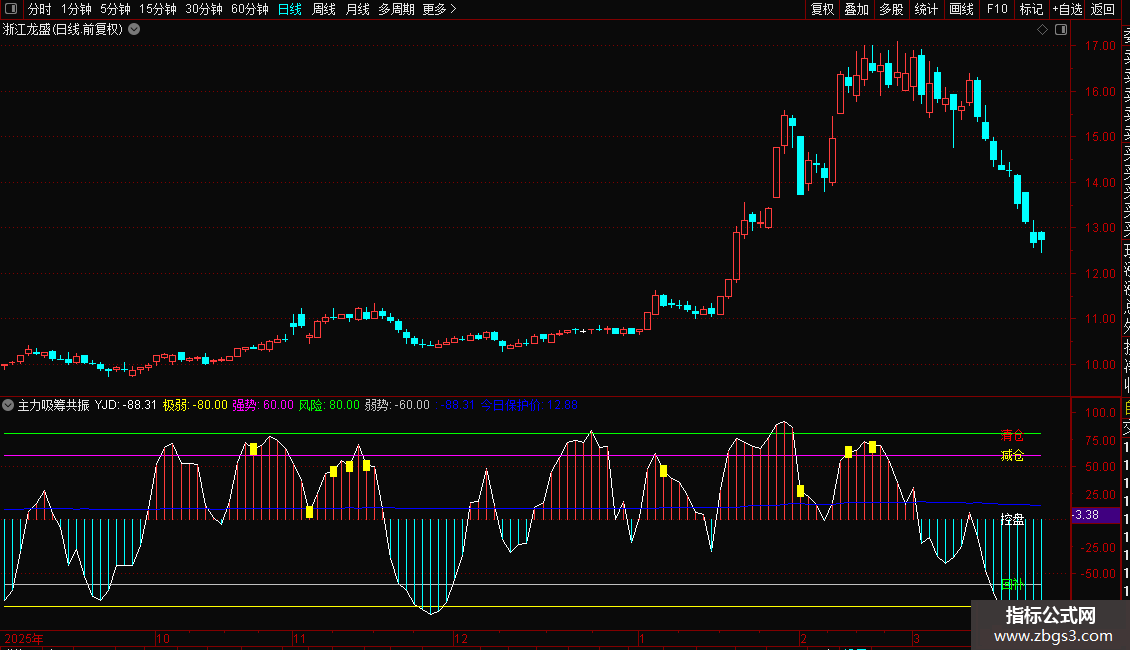Add stock with +自选 button
The image size is (1130, 650).
tap(1066, 10)
